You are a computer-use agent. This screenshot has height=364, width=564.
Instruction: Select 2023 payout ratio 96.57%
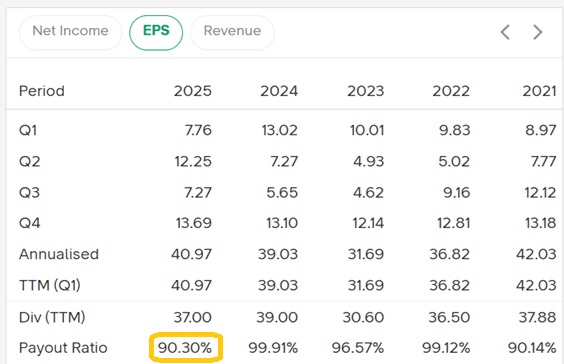point(358,348)
